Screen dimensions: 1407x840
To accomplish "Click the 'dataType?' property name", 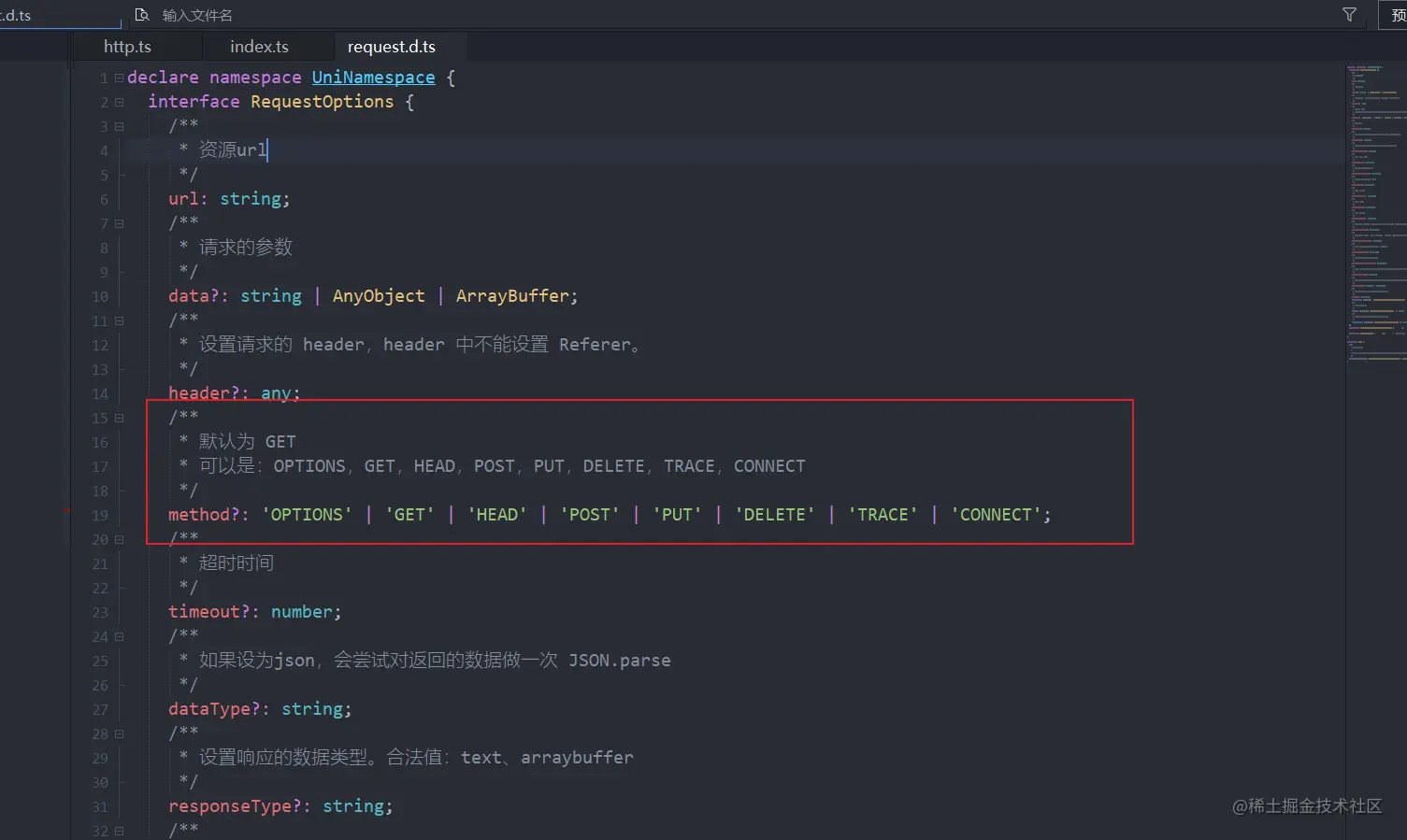I will click(214, 709).
